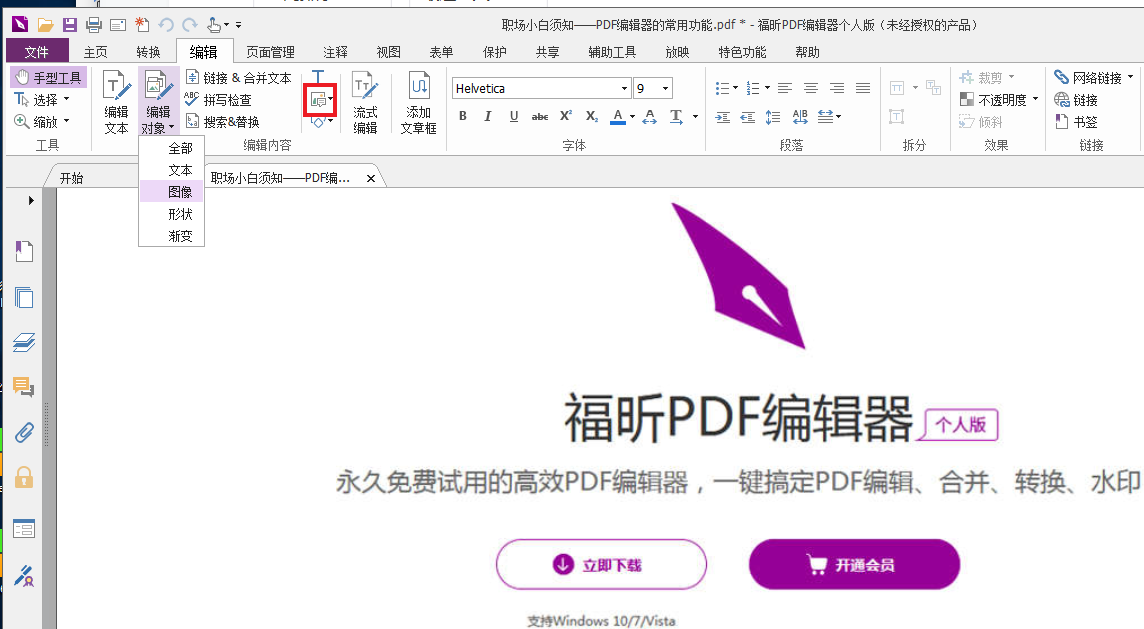Image resolution: width=1144 pixels, height=629 pixels.
Task: Expand the left navigation panel arrow
Action: tap(31, 200)
